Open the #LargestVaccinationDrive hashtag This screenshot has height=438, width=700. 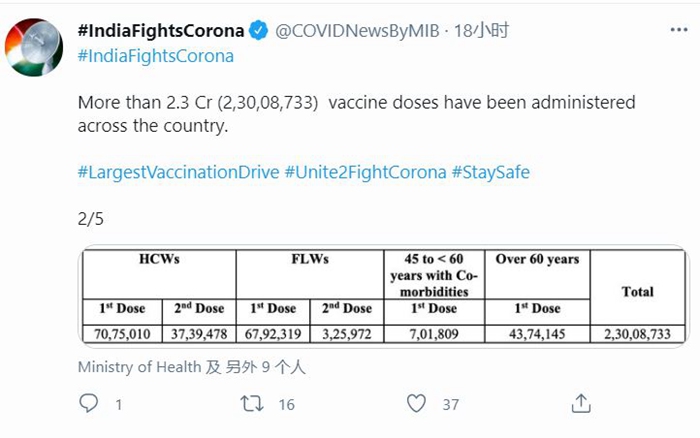coord(178,172)
